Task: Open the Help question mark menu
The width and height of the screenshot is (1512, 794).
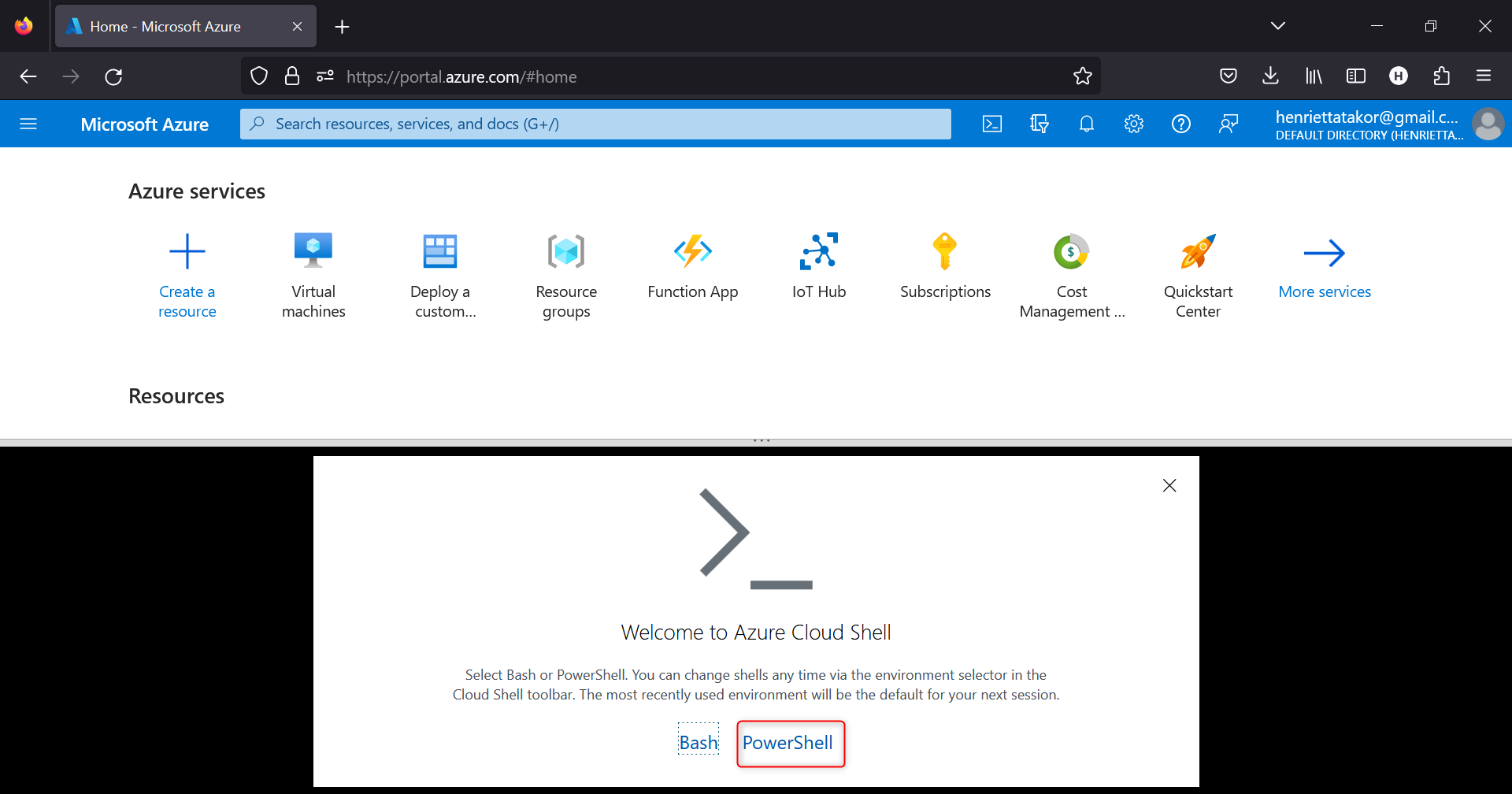Action: coord(1181,124)
